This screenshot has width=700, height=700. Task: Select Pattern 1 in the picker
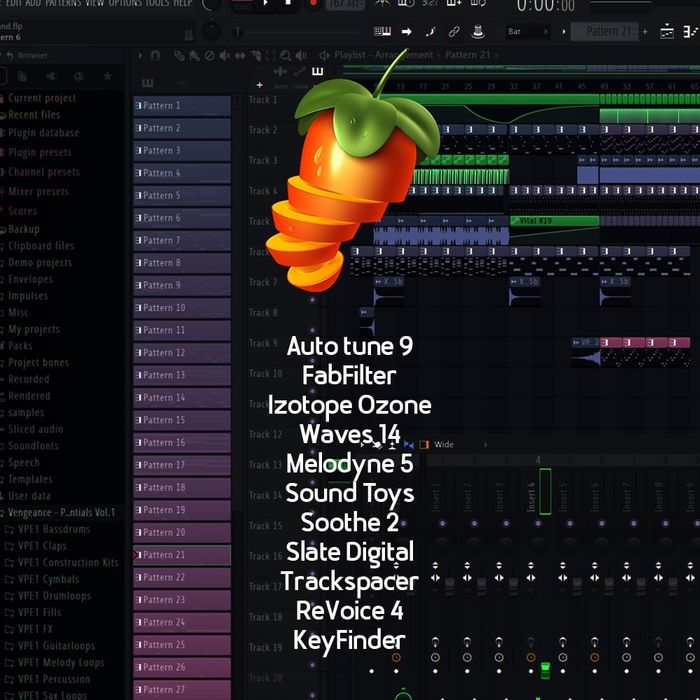pos(182,106)
